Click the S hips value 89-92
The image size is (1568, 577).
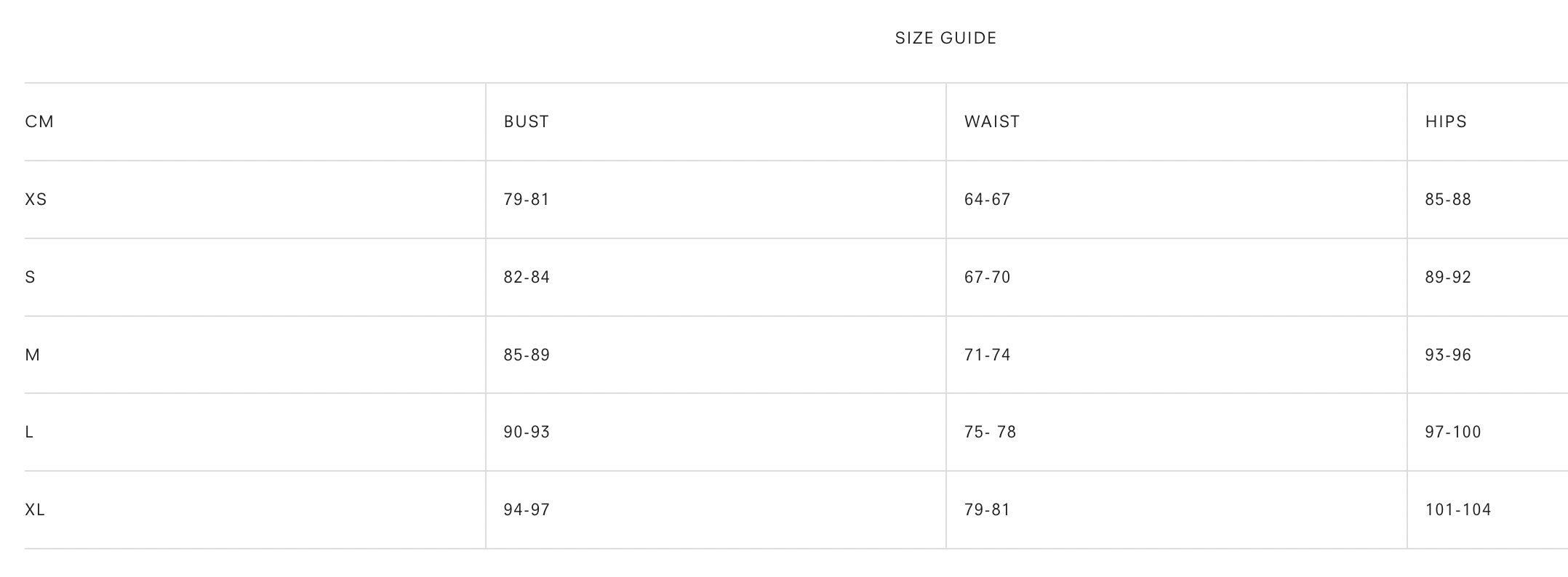click(1448, 278)
